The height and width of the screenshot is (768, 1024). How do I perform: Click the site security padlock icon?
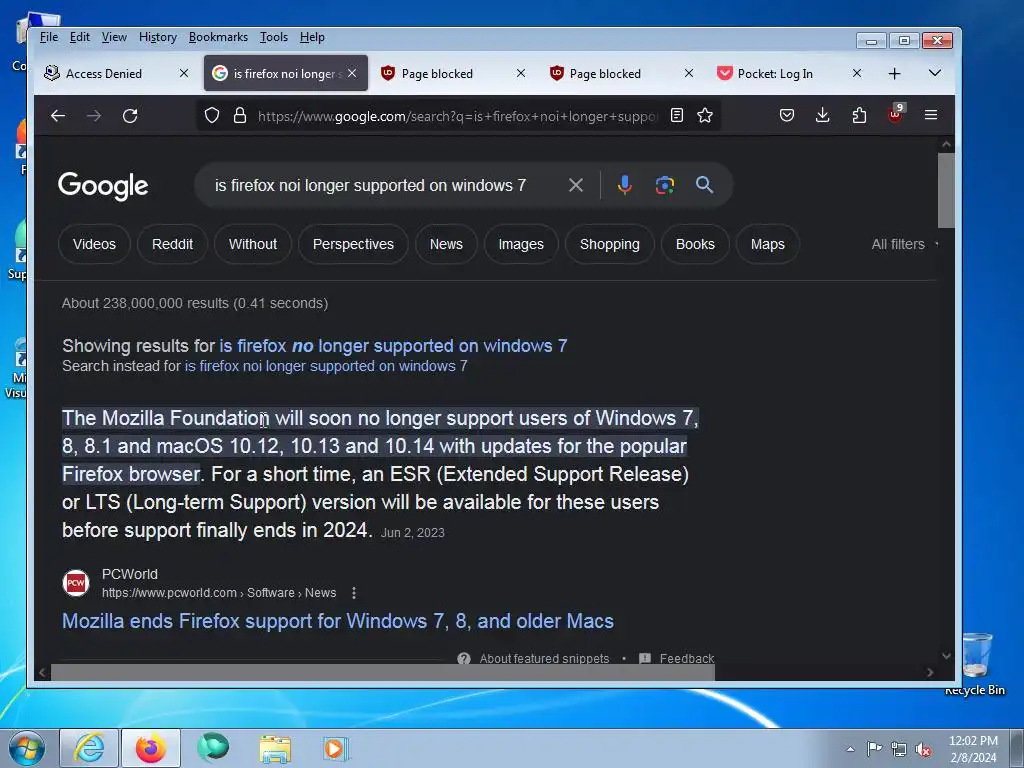coord(240,116)
